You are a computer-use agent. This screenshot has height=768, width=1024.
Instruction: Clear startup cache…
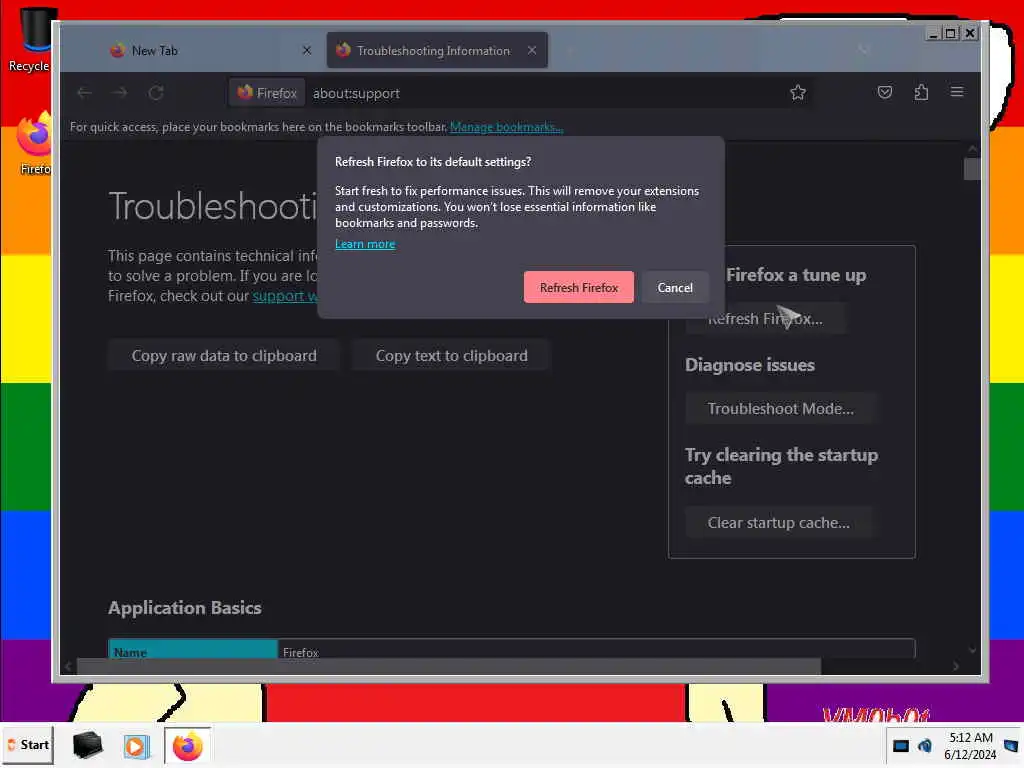[x=778, y=522]
